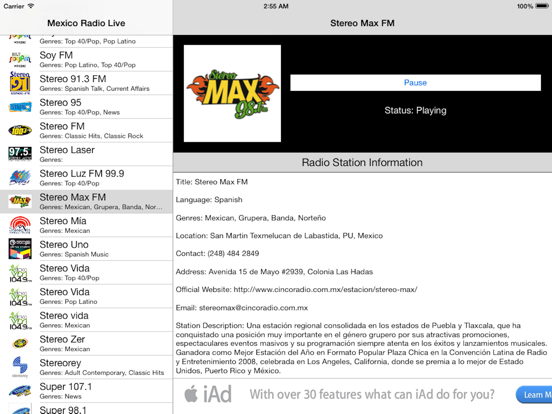The image size is (552, 414).
Task: Select Soy FM station name
Action: pos(56,55)
